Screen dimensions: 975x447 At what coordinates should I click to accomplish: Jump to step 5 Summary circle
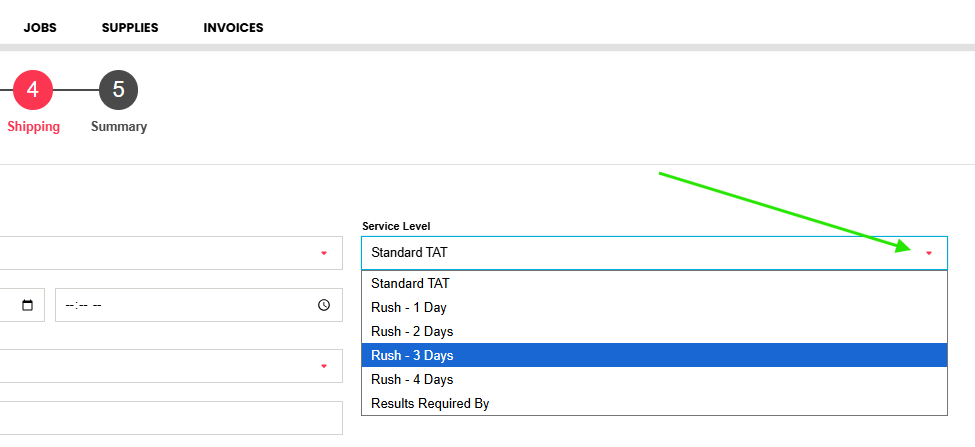(x=118, y=90)
